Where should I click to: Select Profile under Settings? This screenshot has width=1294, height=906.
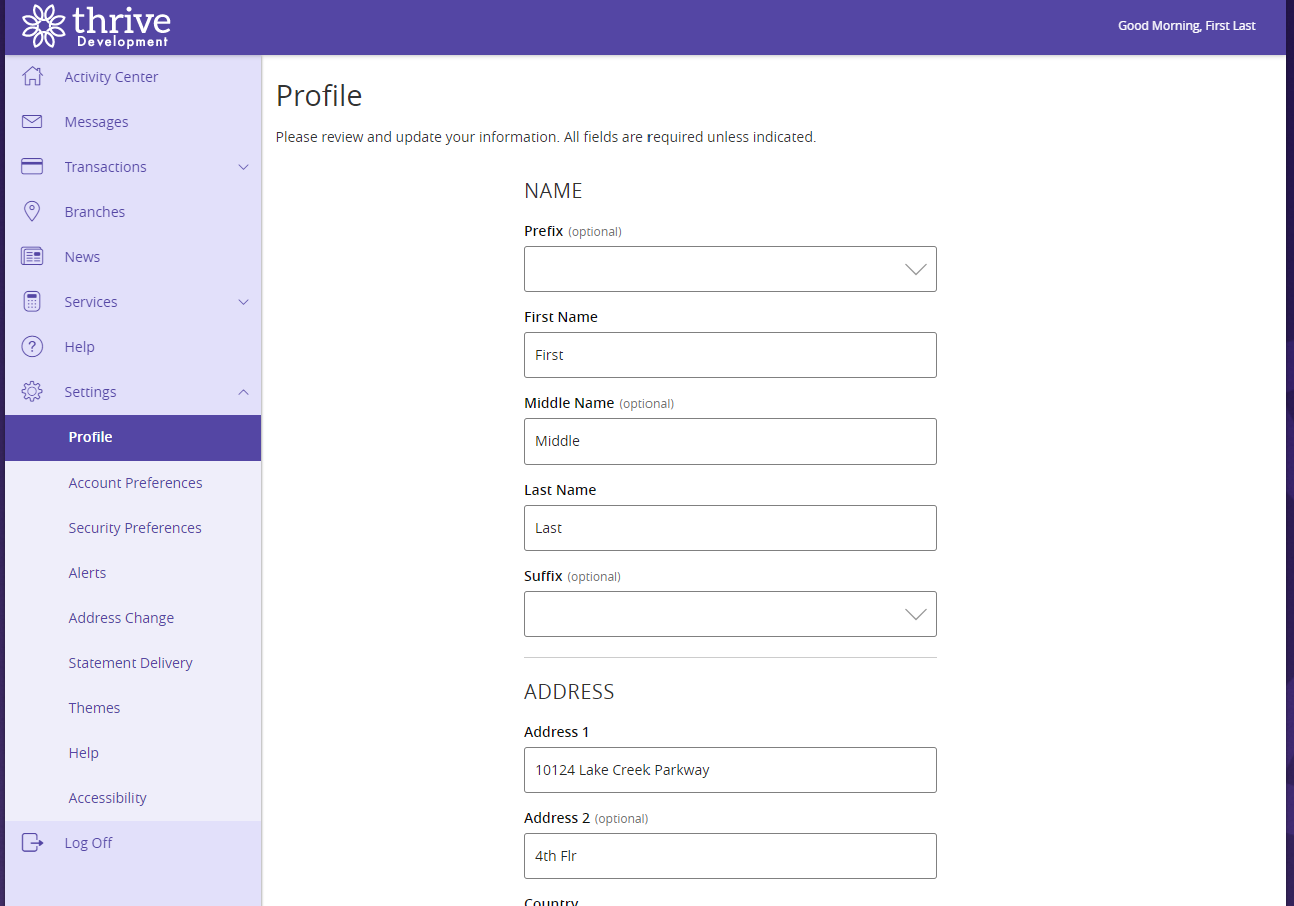point(133,438)
